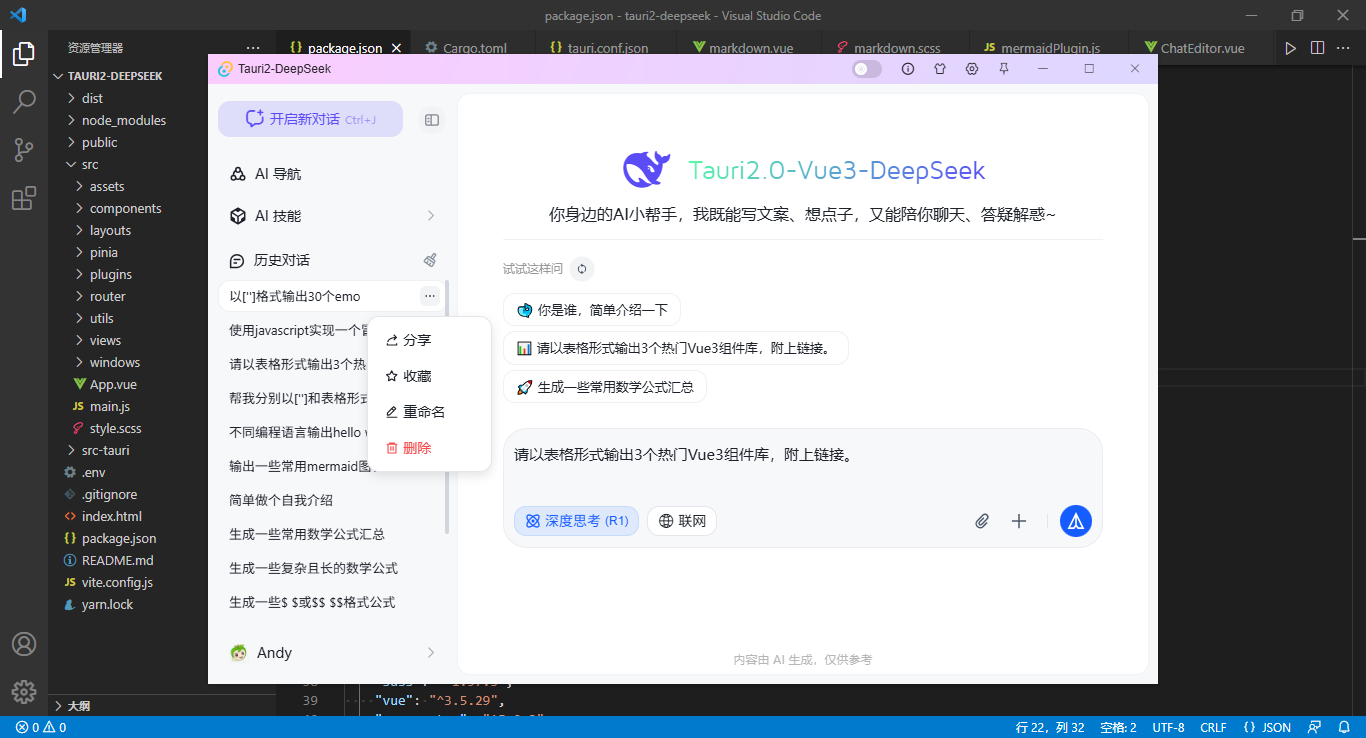Open VS Code Search activity icon
Image resolution: width=1366 pixels, height=738 pixels.
(24, 101)
